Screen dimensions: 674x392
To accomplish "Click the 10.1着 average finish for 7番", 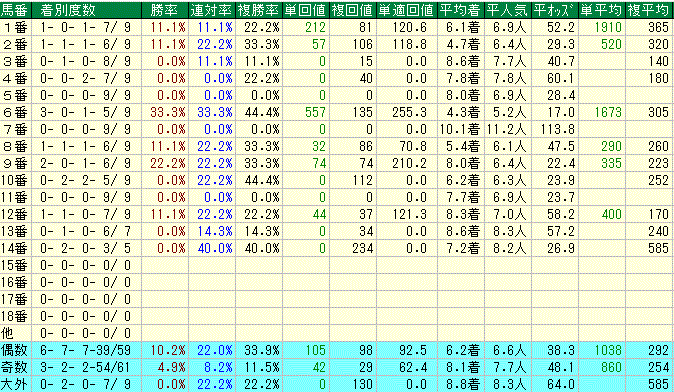I will click(x=460, y=129).
